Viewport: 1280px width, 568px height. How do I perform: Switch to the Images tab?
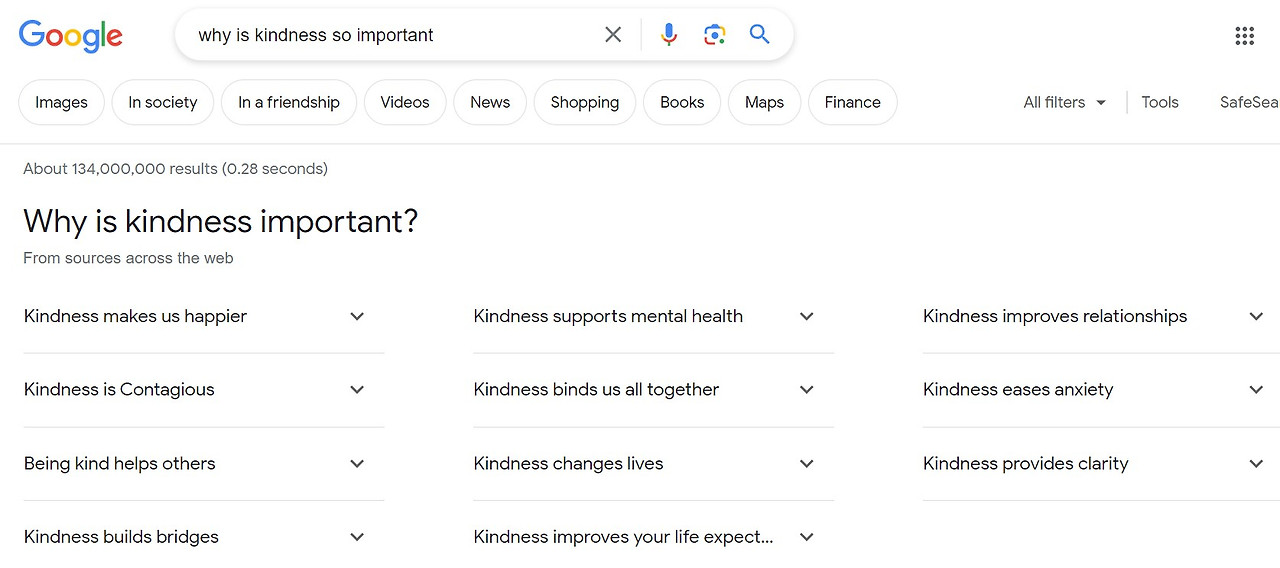click(x=61, y=102)
